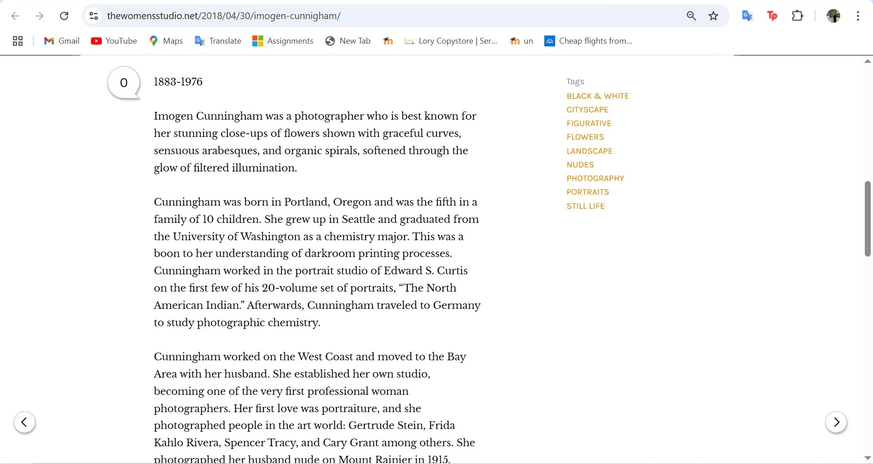Open the Chrome three-dot menu
This screenshot has width=873, height=464.
[x=857, y=16]
